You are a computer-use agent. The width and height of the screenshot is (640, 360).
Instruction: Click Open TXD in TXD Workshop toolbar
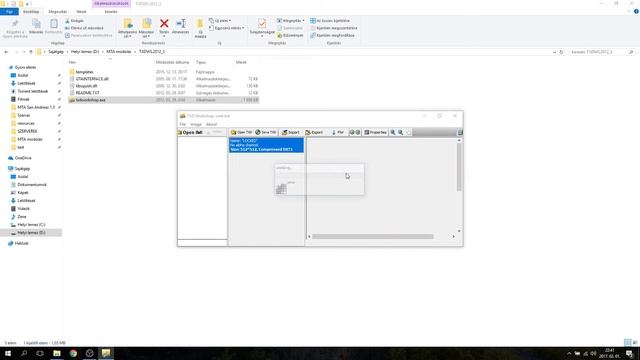(x=241, y=132)
